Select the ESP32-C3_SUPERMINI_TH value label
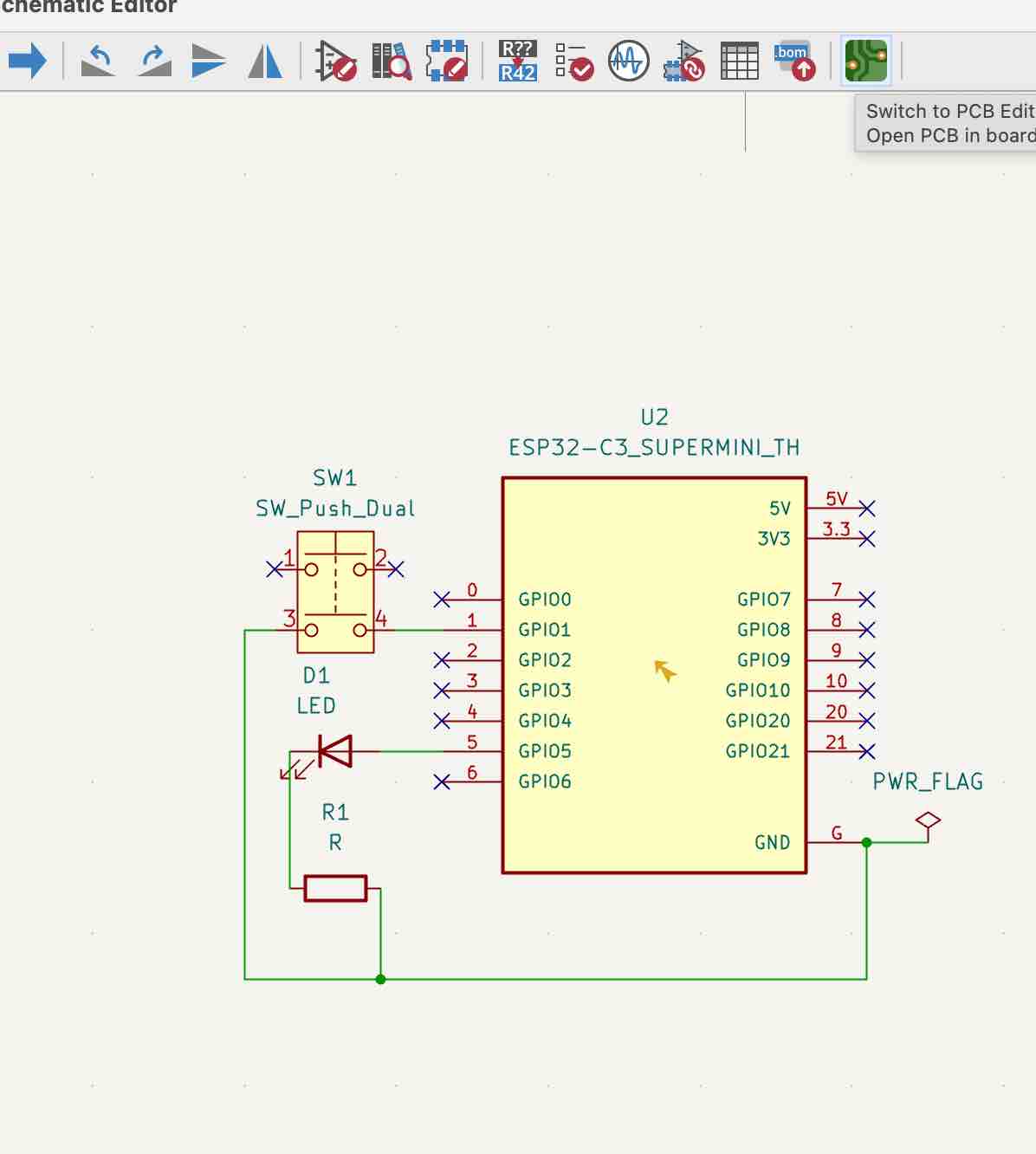 coord(654,448)
